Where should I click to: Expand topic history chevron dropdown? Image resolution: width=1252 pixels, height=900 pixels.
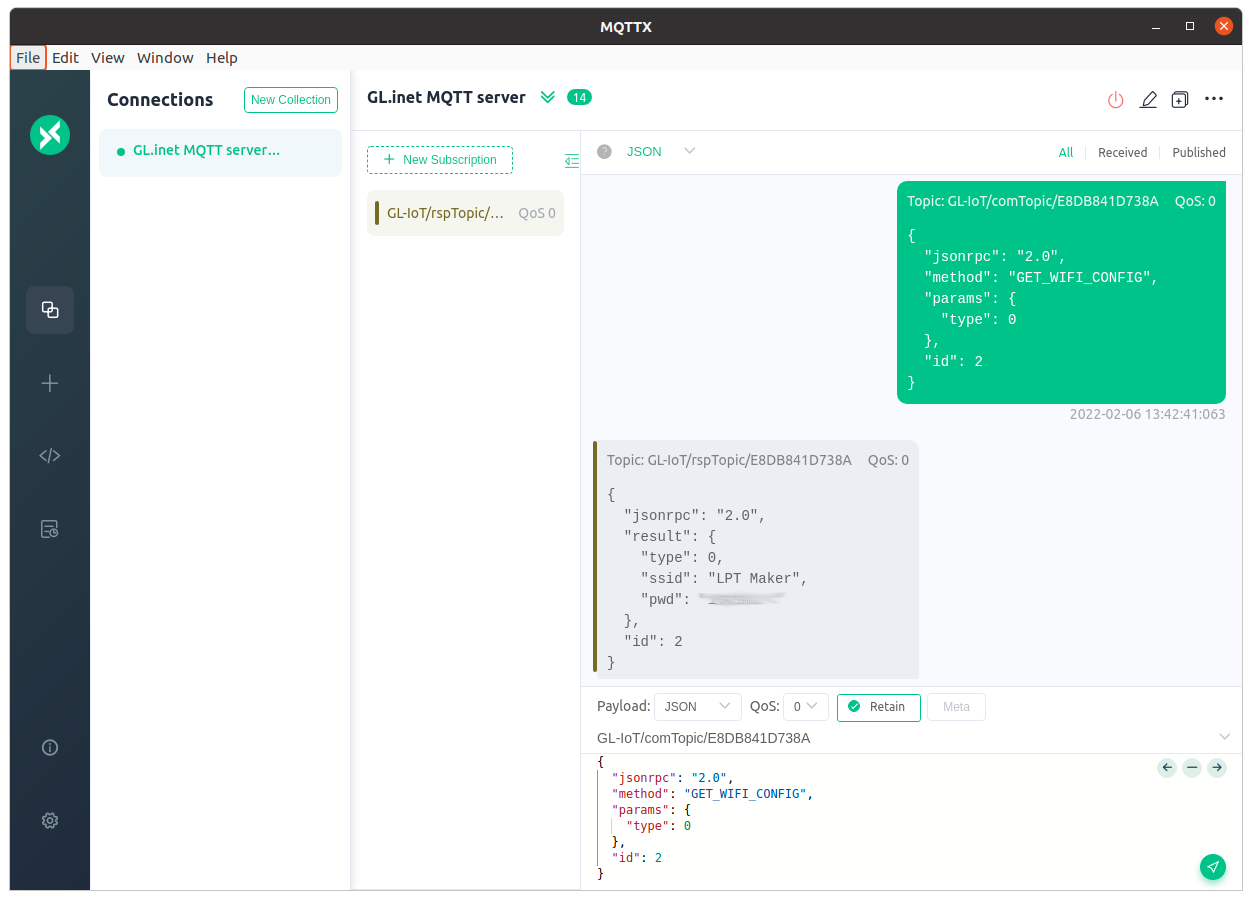pos(1225,737)
